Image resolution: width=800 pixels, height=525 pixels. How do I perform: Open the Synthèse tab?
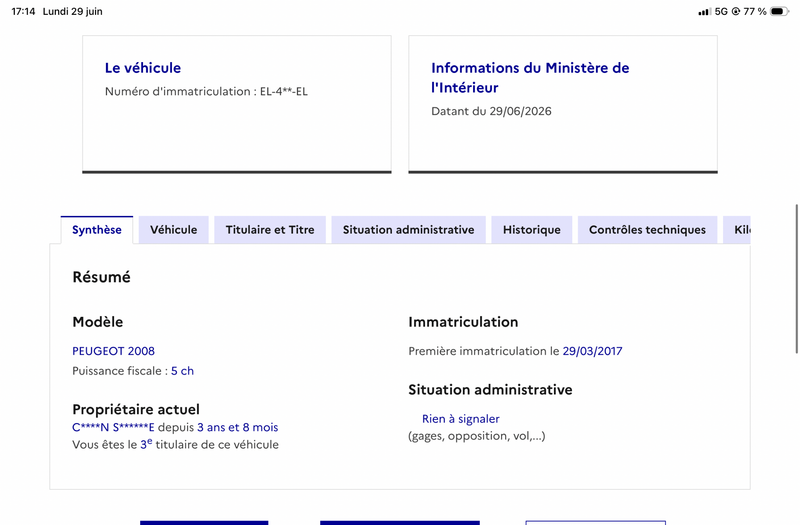coord(97,230)
